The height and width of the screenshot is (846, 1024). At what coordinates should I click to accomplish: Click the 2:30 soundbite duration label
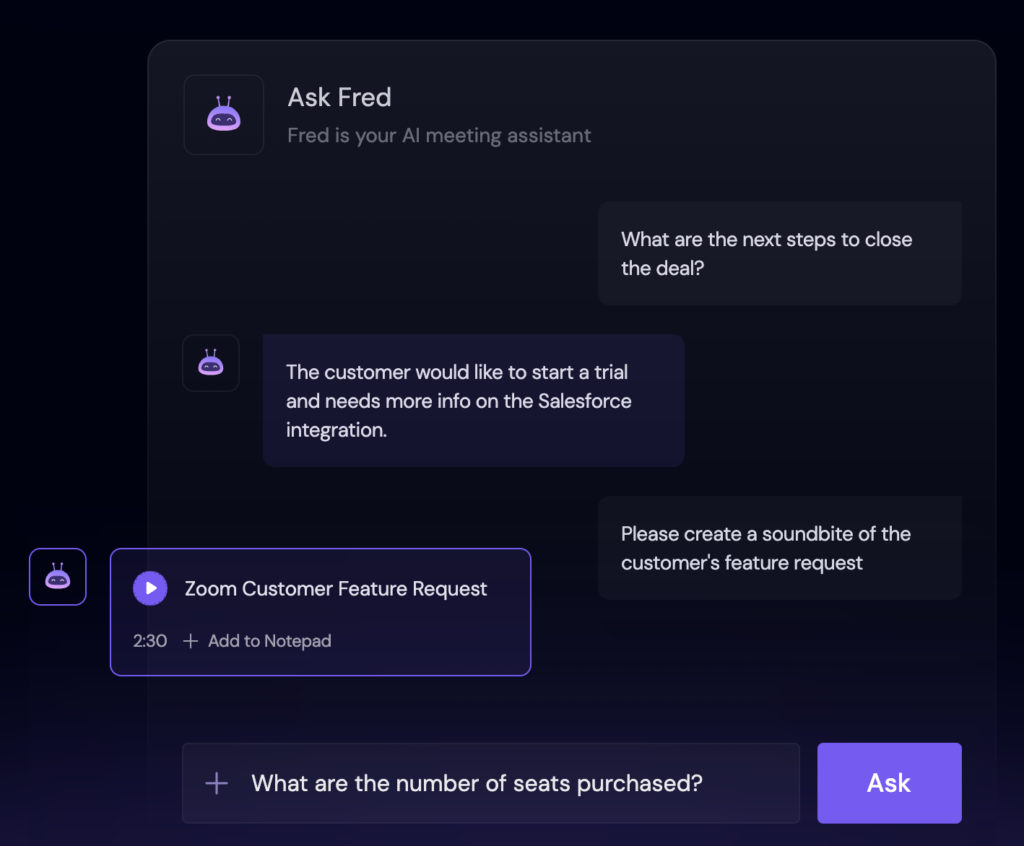(x=150, y=641)
